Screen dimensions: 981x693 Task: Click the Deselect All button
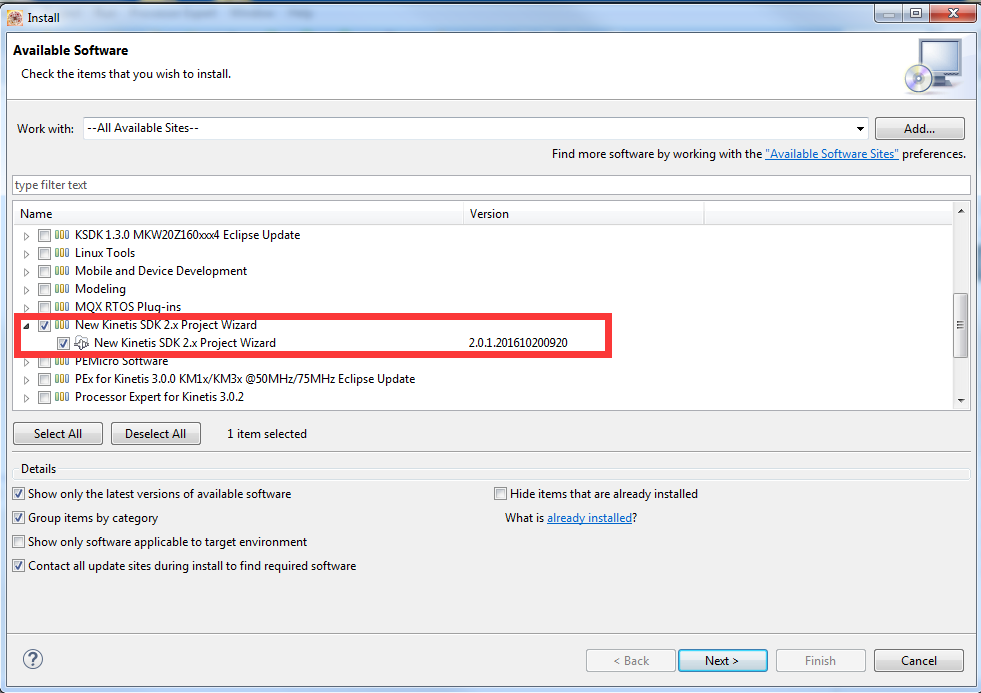point(155,434)
